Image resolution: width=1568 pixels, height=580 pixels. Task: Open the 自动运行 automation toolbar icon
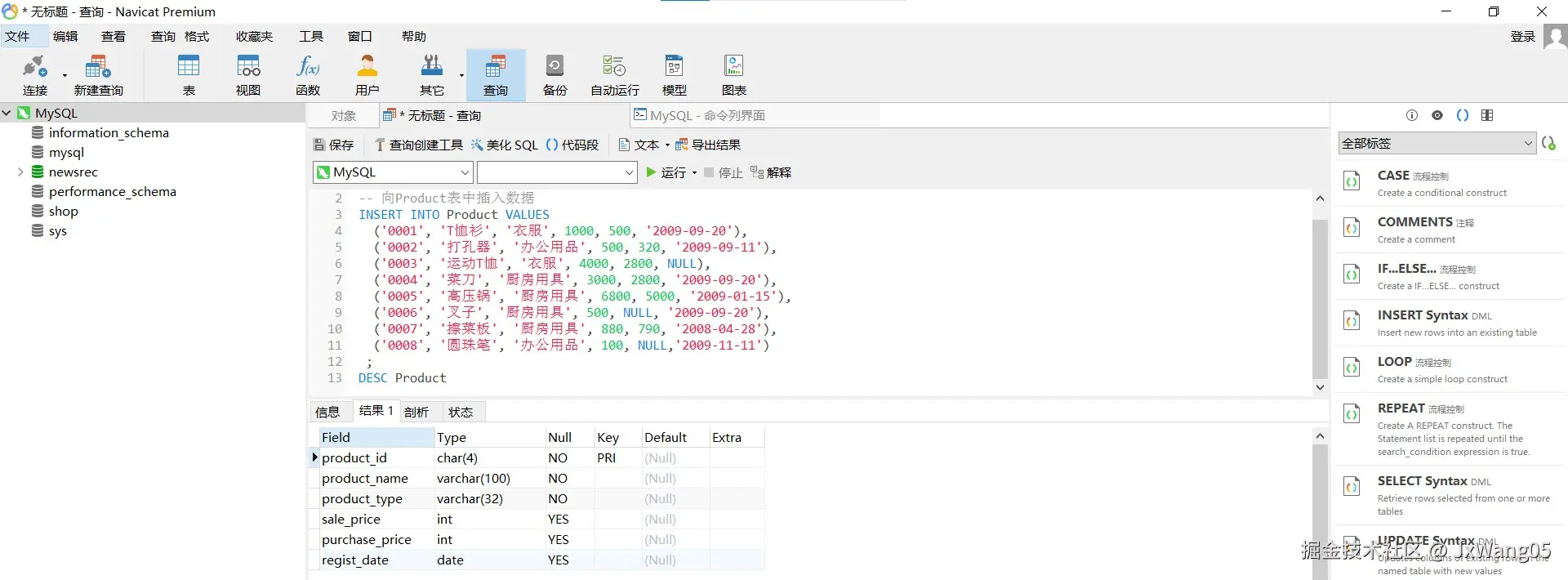coord(614,66)
